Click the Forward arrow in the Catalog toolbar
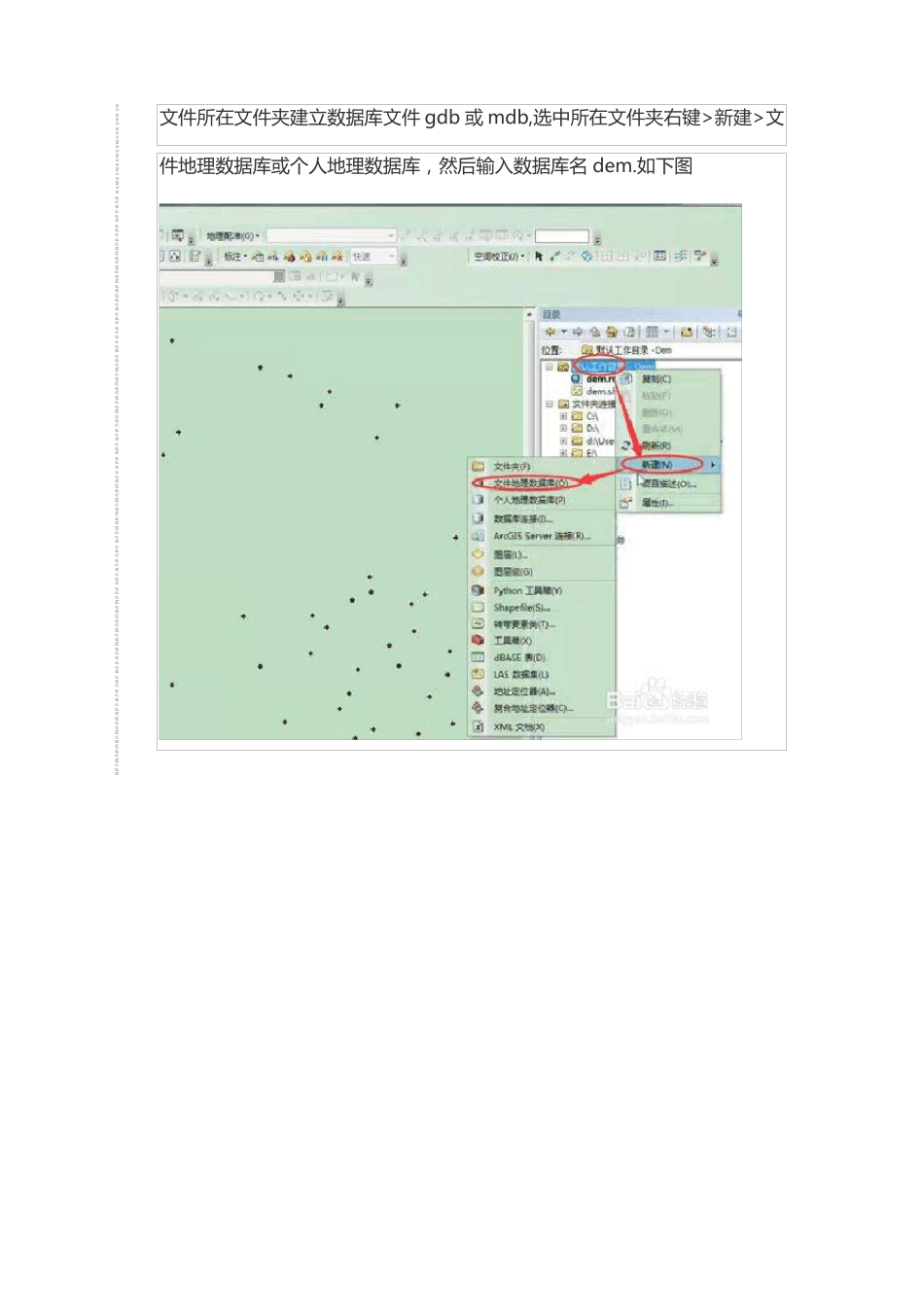Screen dimensions: 924x1307 click(578, 332)
